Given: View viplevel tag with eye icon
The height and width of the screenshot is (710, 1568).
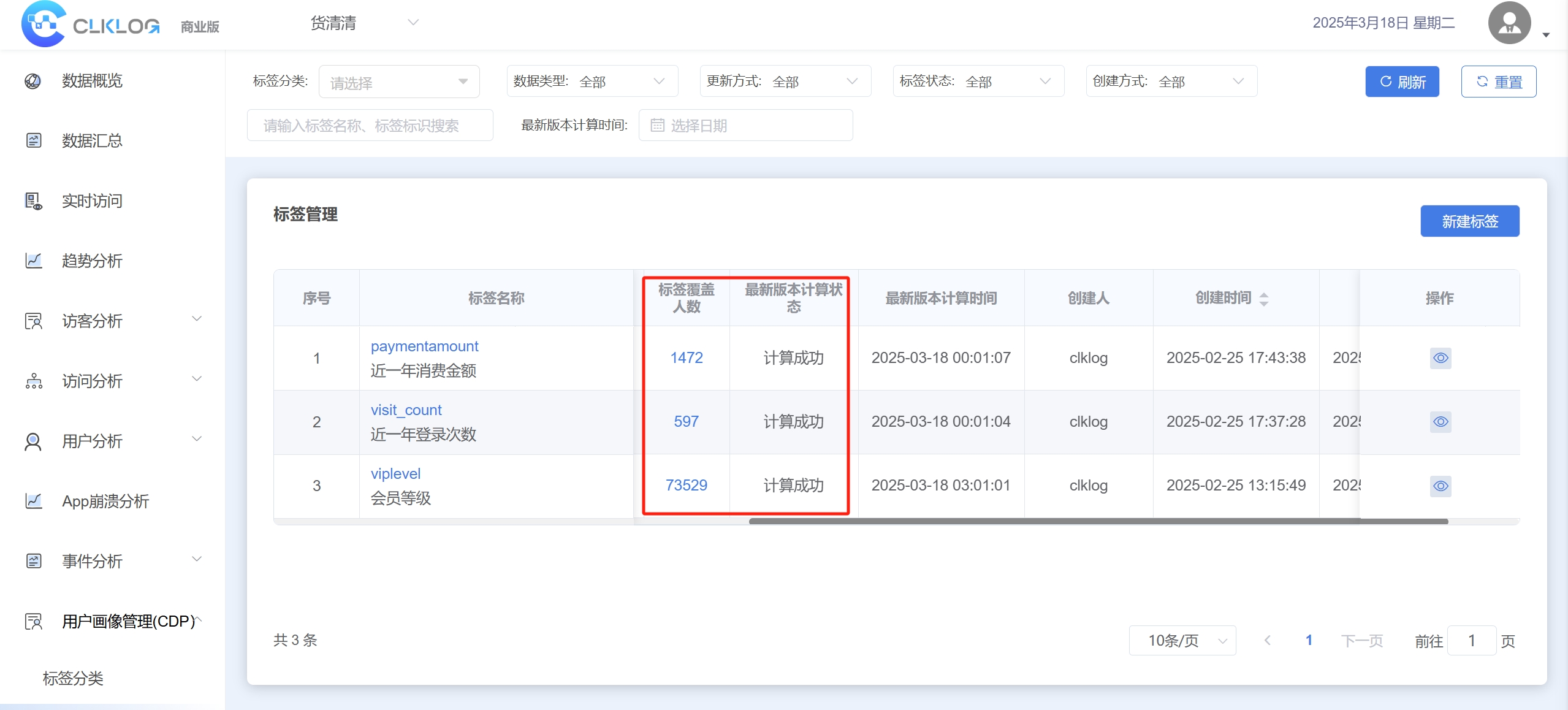Looking at the screenshot, I should (1440, 486).
